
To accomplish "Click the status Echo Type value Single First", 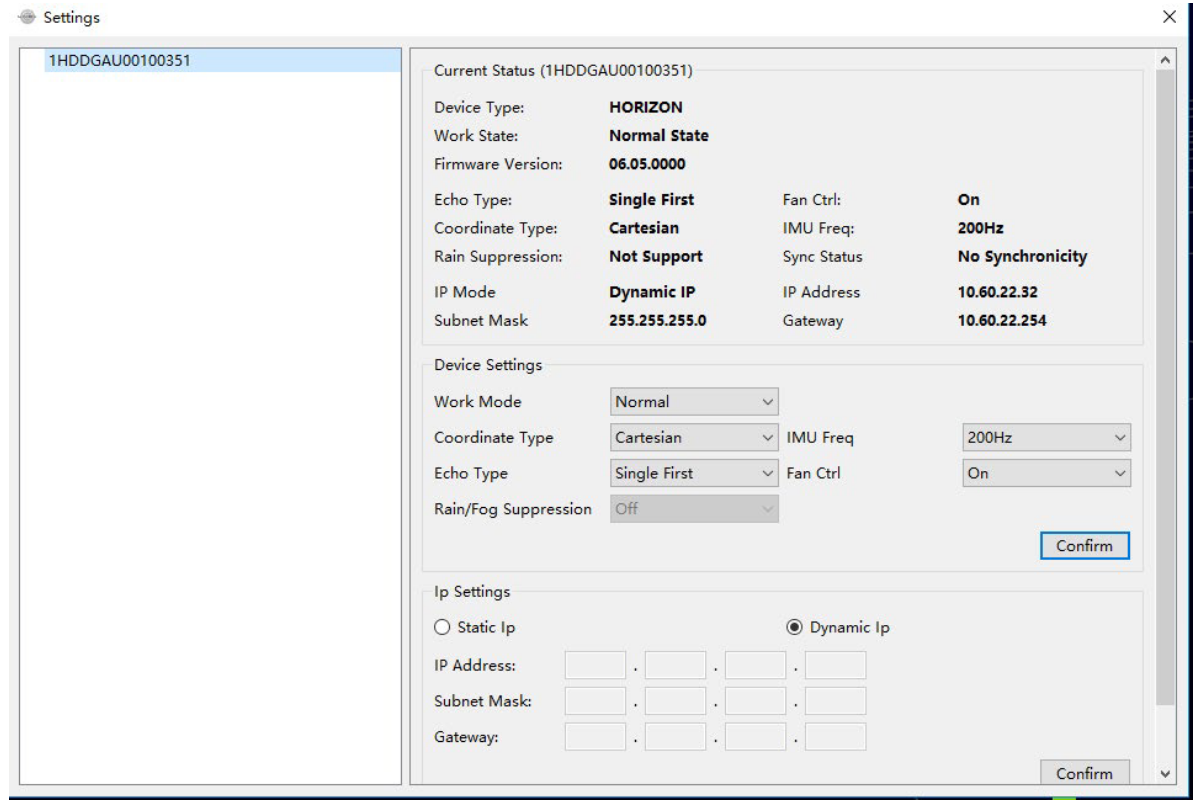I will pos(651,200).
